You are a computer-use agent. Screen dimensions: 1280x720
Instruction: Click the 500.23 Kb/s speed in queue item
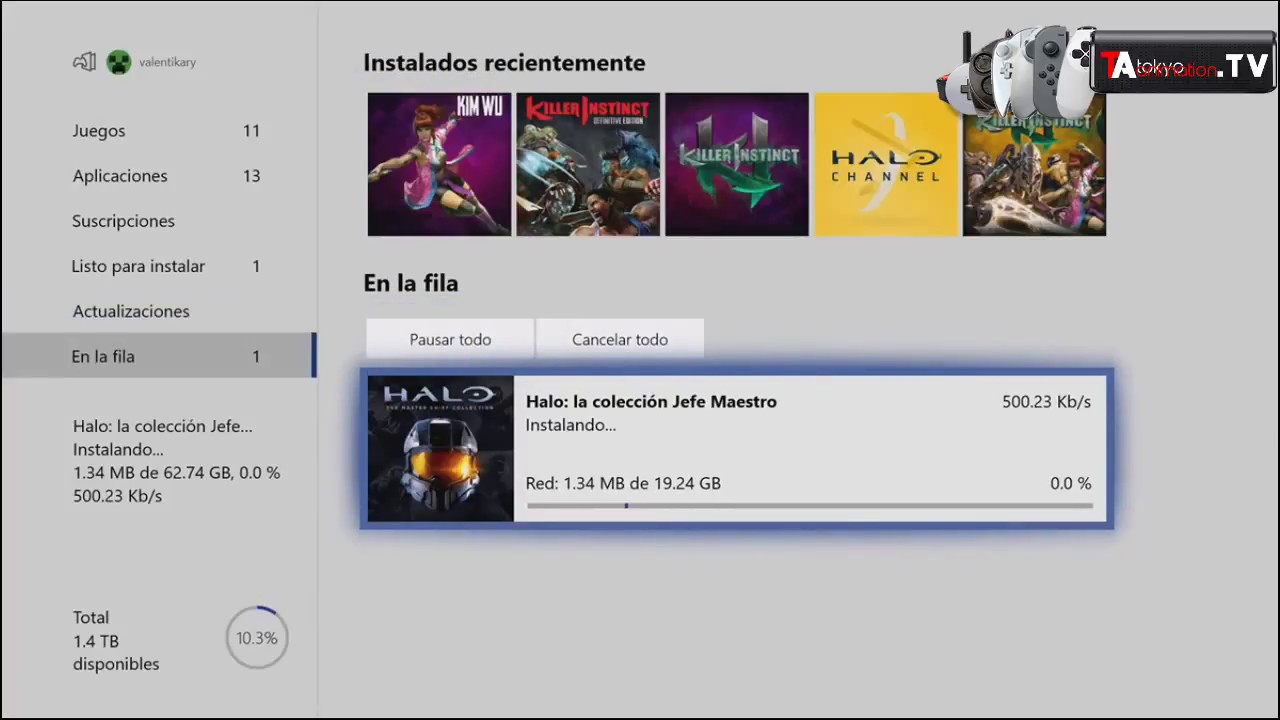point(1046,401)
